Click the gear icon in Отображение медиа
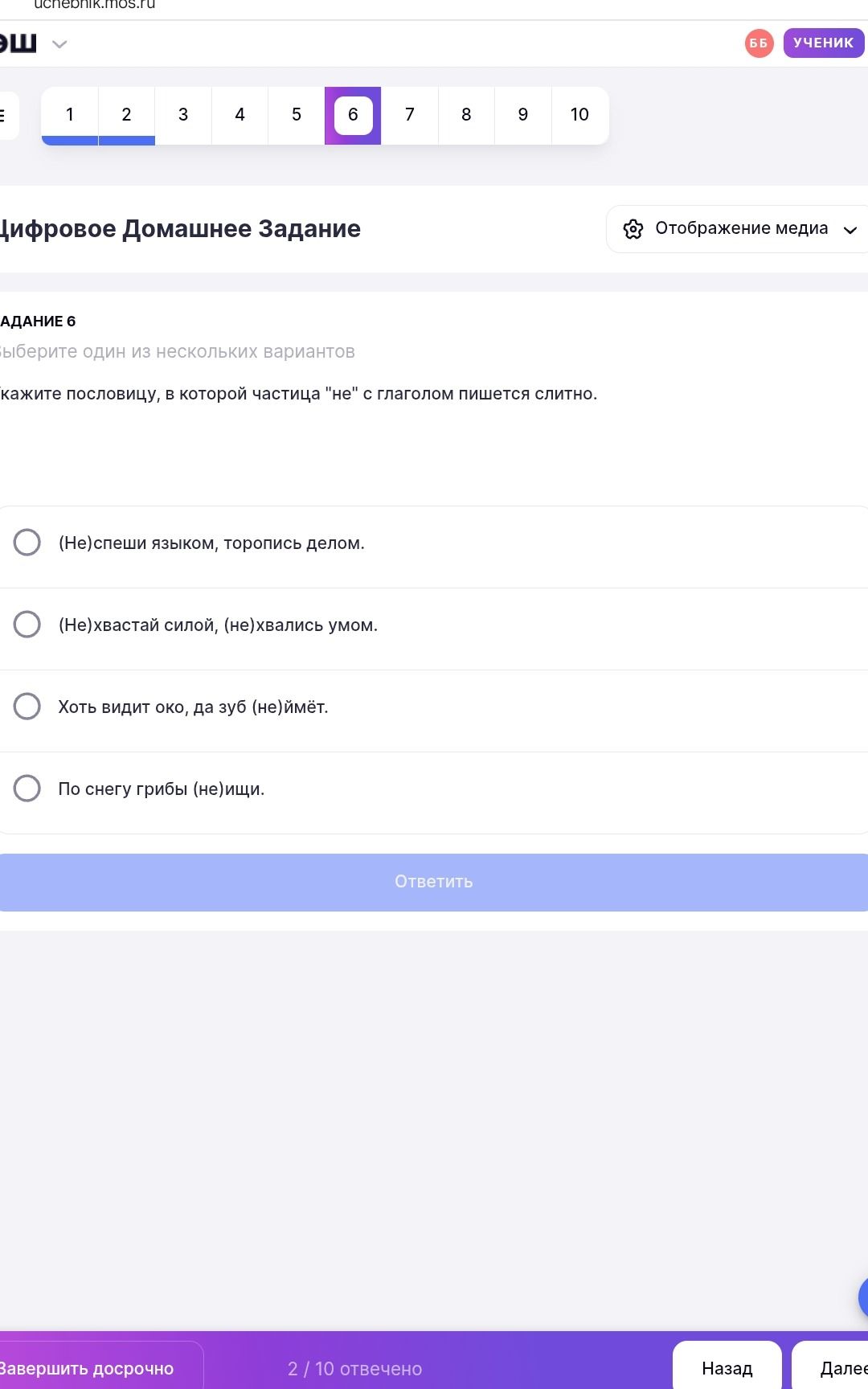The height and width of the screenshot is (1389, 868). point(633,229)
